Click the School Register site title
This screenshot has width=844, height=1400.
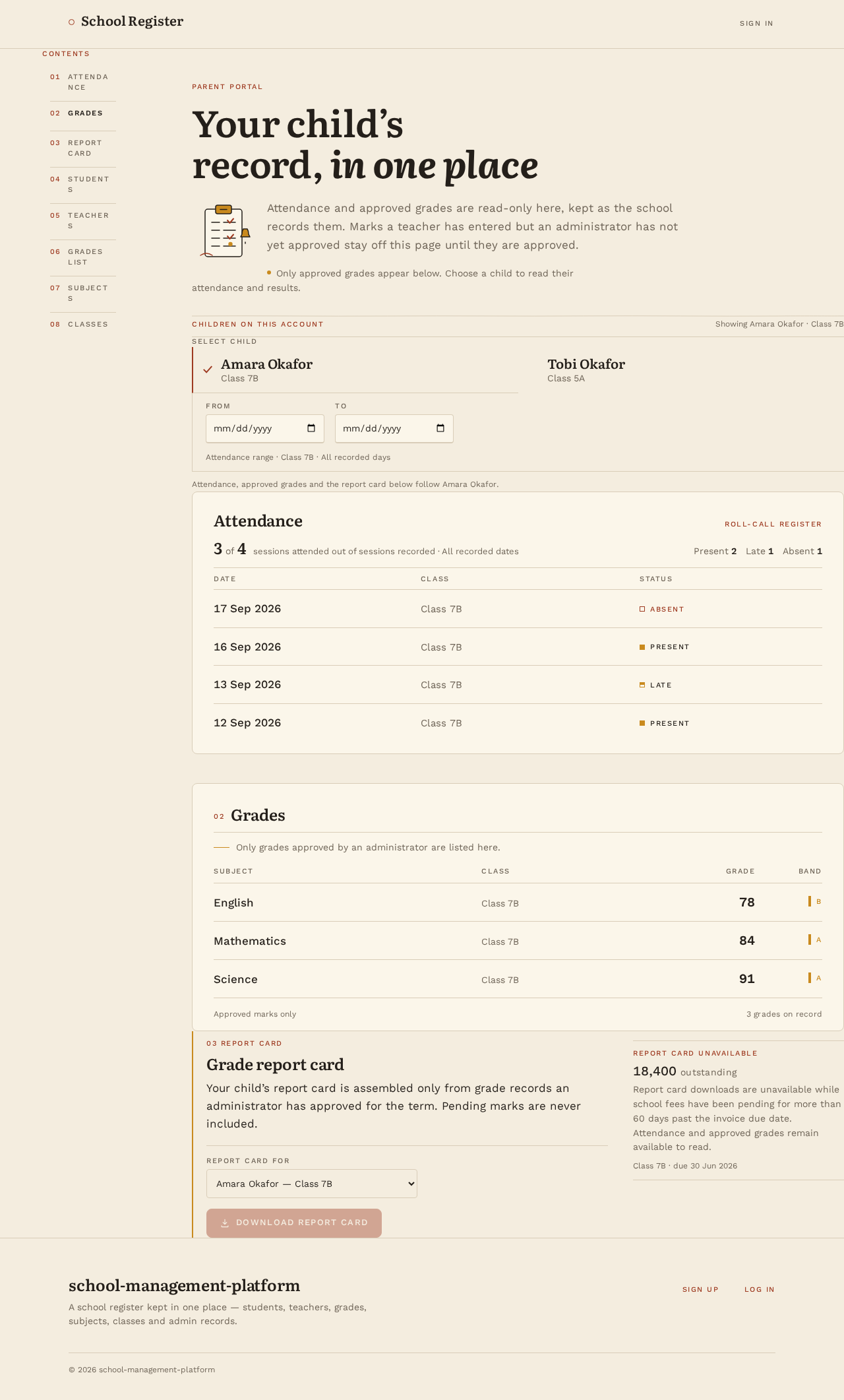click(132, 22)
